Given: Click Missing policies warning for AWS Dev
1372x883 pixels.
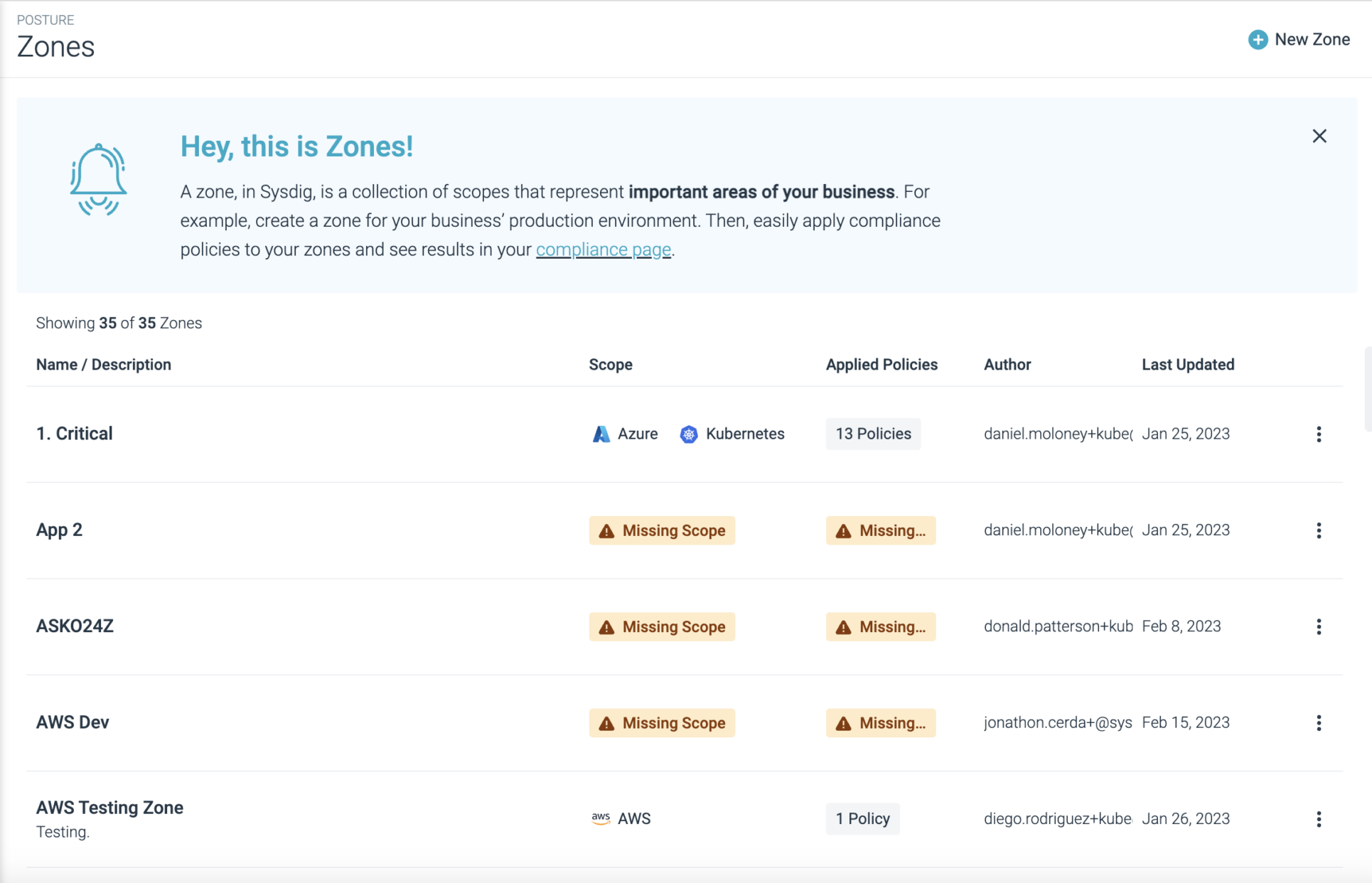Looking at the screenshot, I should pos(880,723).
